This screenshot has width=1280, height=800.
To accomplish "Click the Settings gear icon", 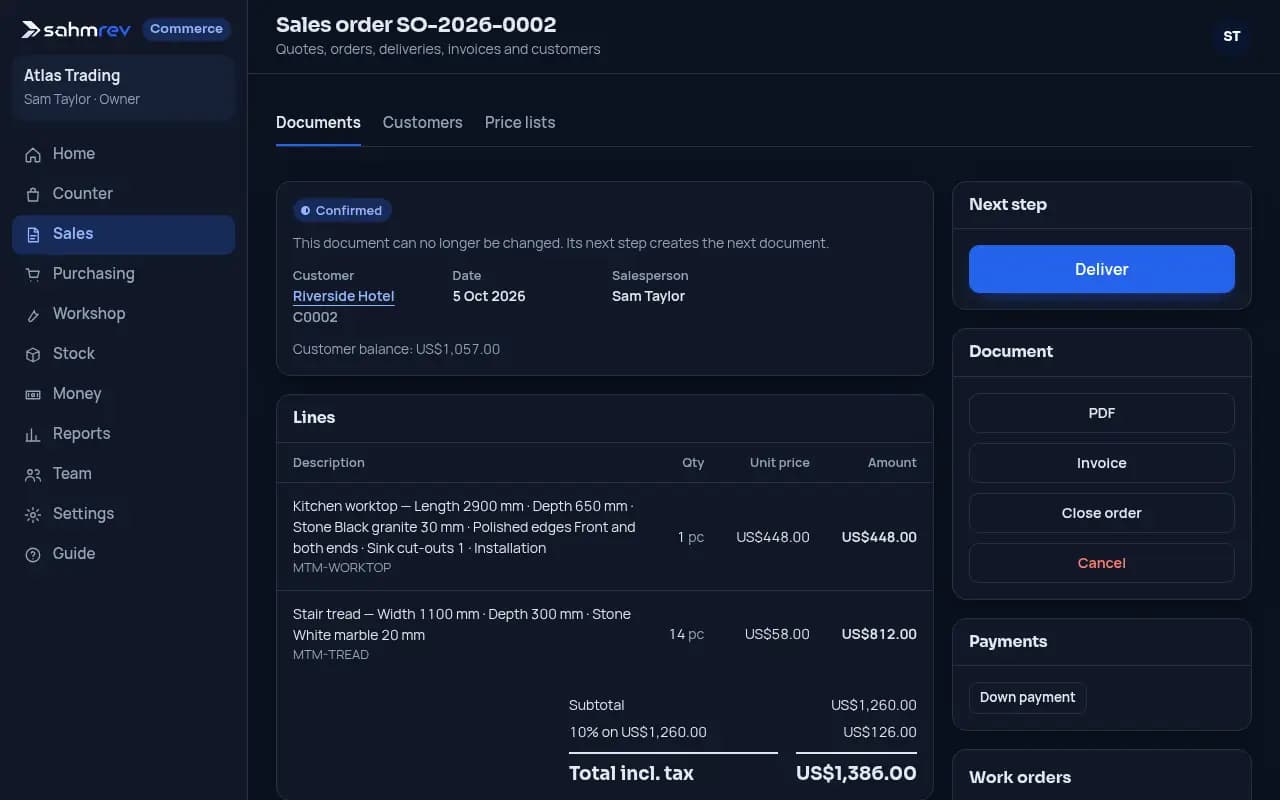I will coord(33,514).
